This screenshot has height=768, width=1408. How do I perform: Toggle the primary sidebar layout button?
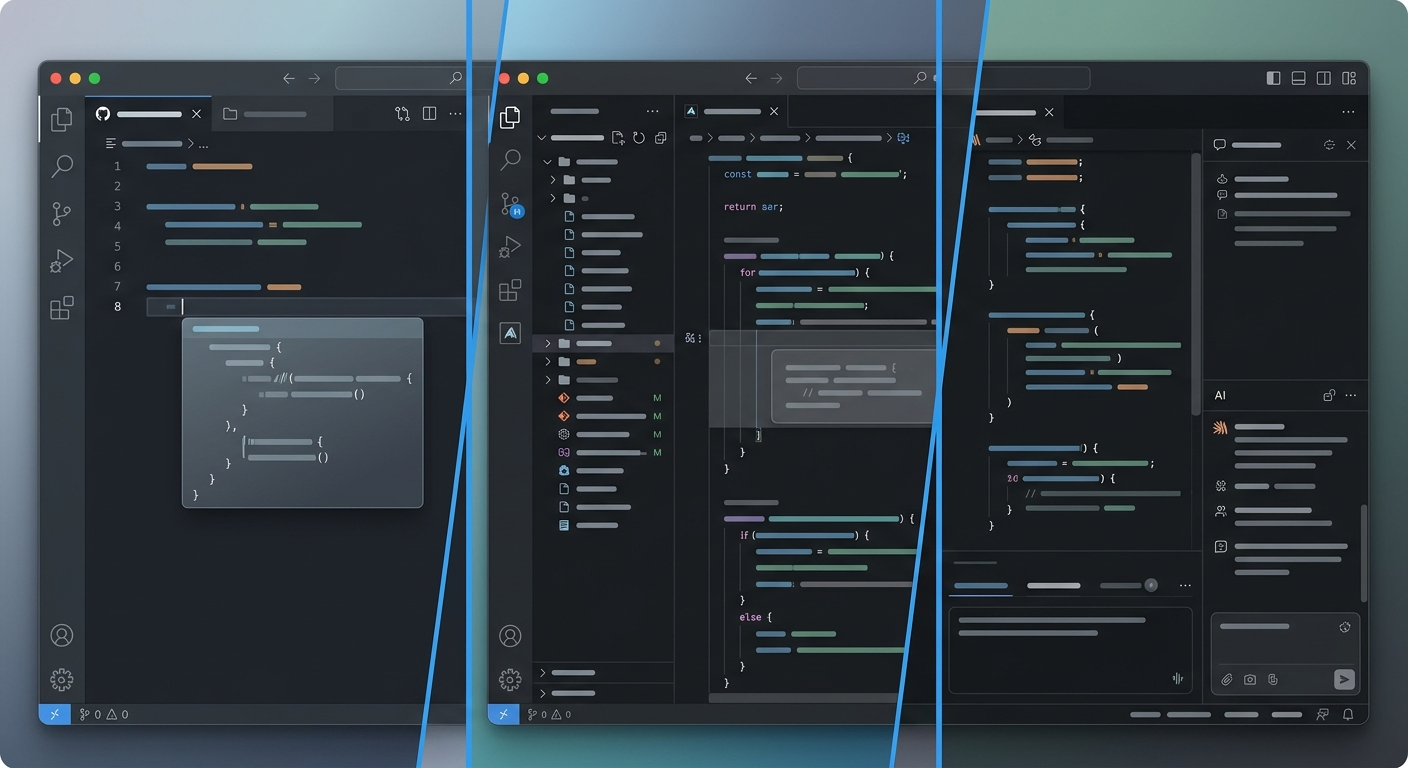pyautogui.click(x=1273, y=78)
